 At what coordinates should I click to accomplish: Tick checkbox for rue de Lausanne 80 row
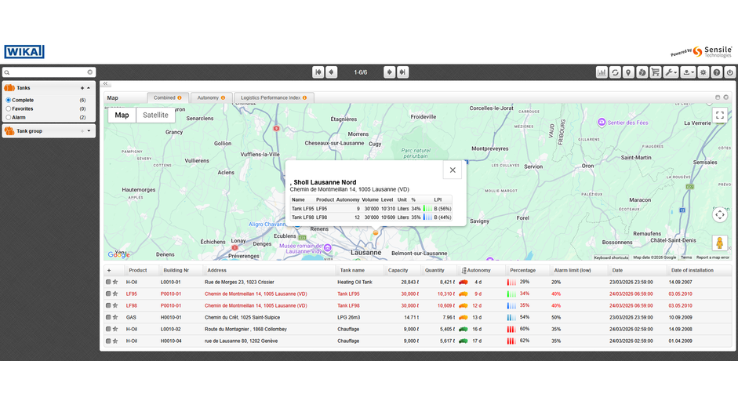[x=108, y=341]
